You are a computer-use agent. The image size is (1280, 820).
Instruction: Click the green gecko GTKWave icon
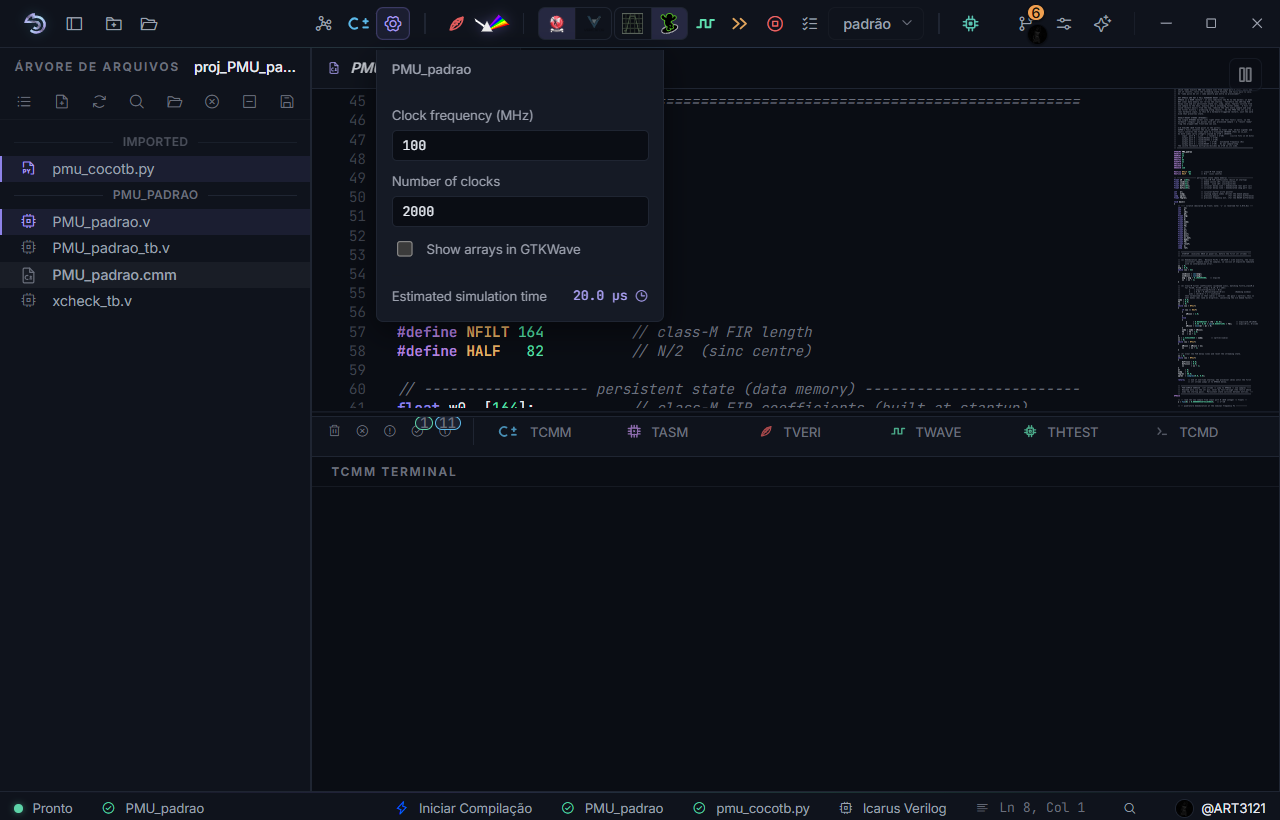[669, 23]
